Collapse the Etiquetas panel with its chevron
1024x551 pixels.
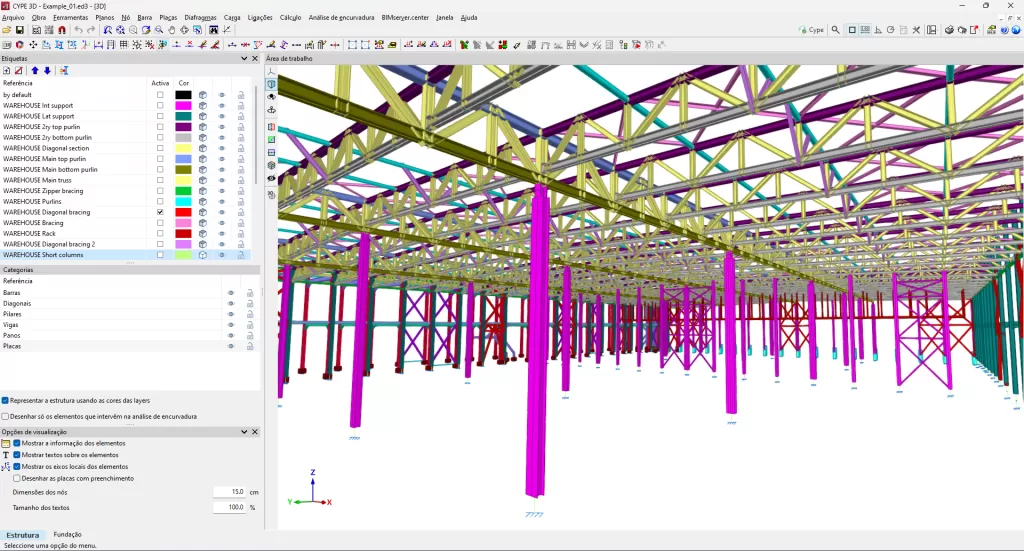[x=243, y=59]
